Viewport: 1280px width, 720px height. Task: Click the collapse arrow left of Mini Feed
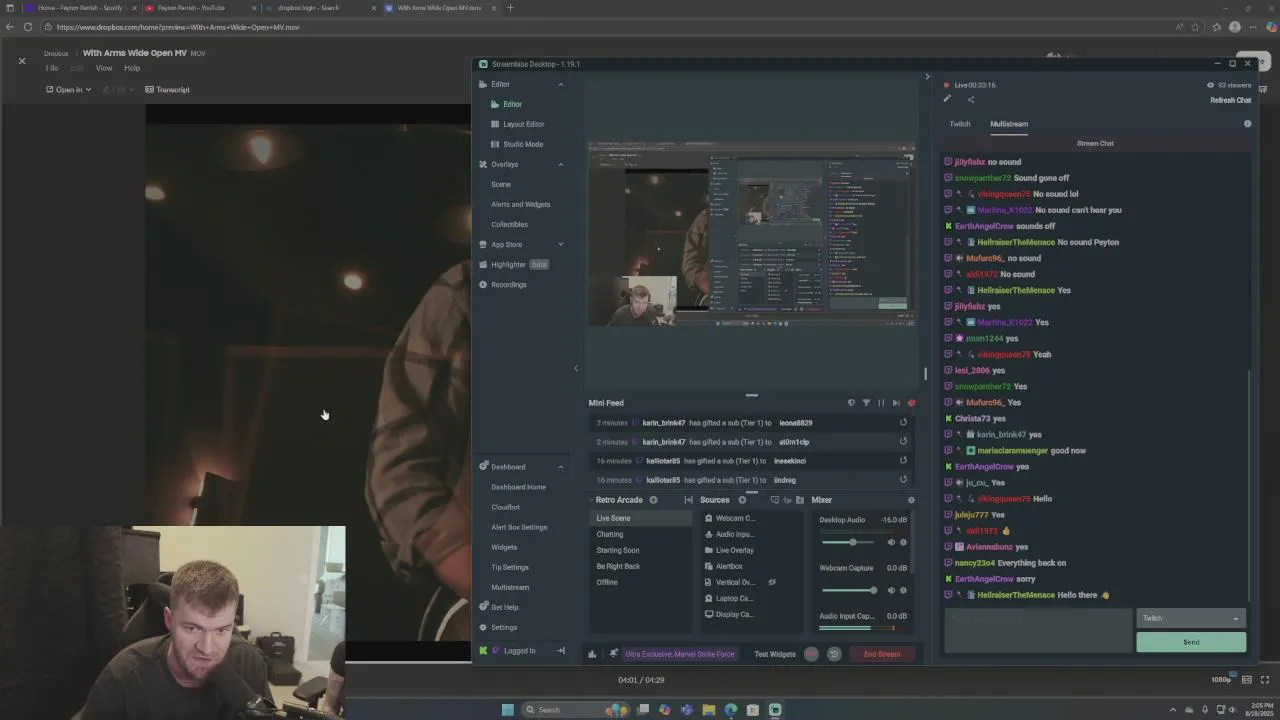pyautogui.click(x=576, y=368)
